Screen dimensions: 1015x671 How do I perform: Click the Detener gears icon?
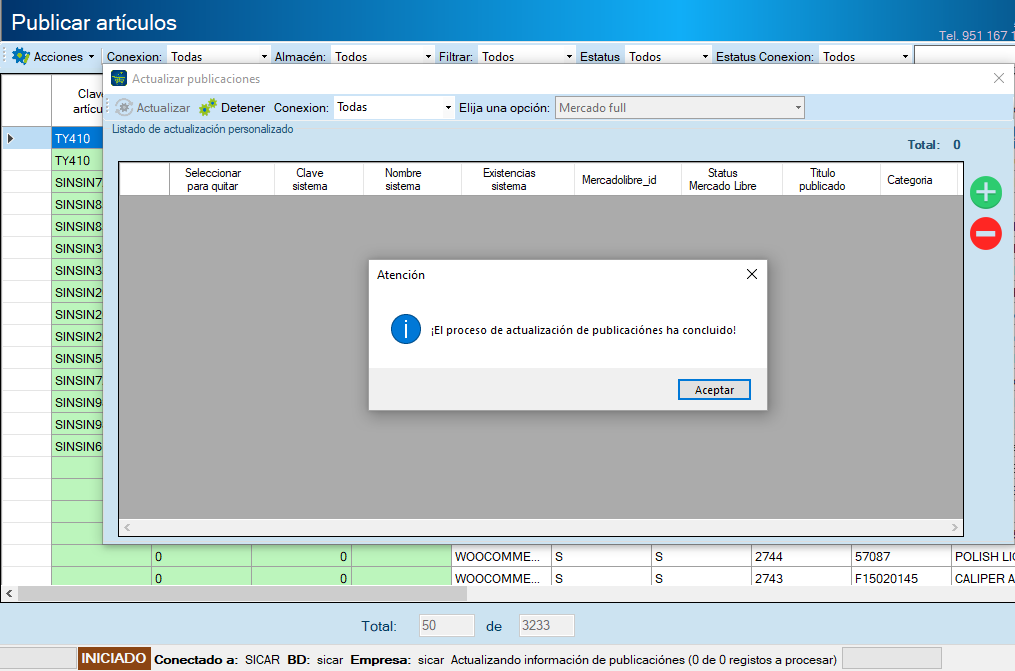pyautogui.click(x=208, y=107)
